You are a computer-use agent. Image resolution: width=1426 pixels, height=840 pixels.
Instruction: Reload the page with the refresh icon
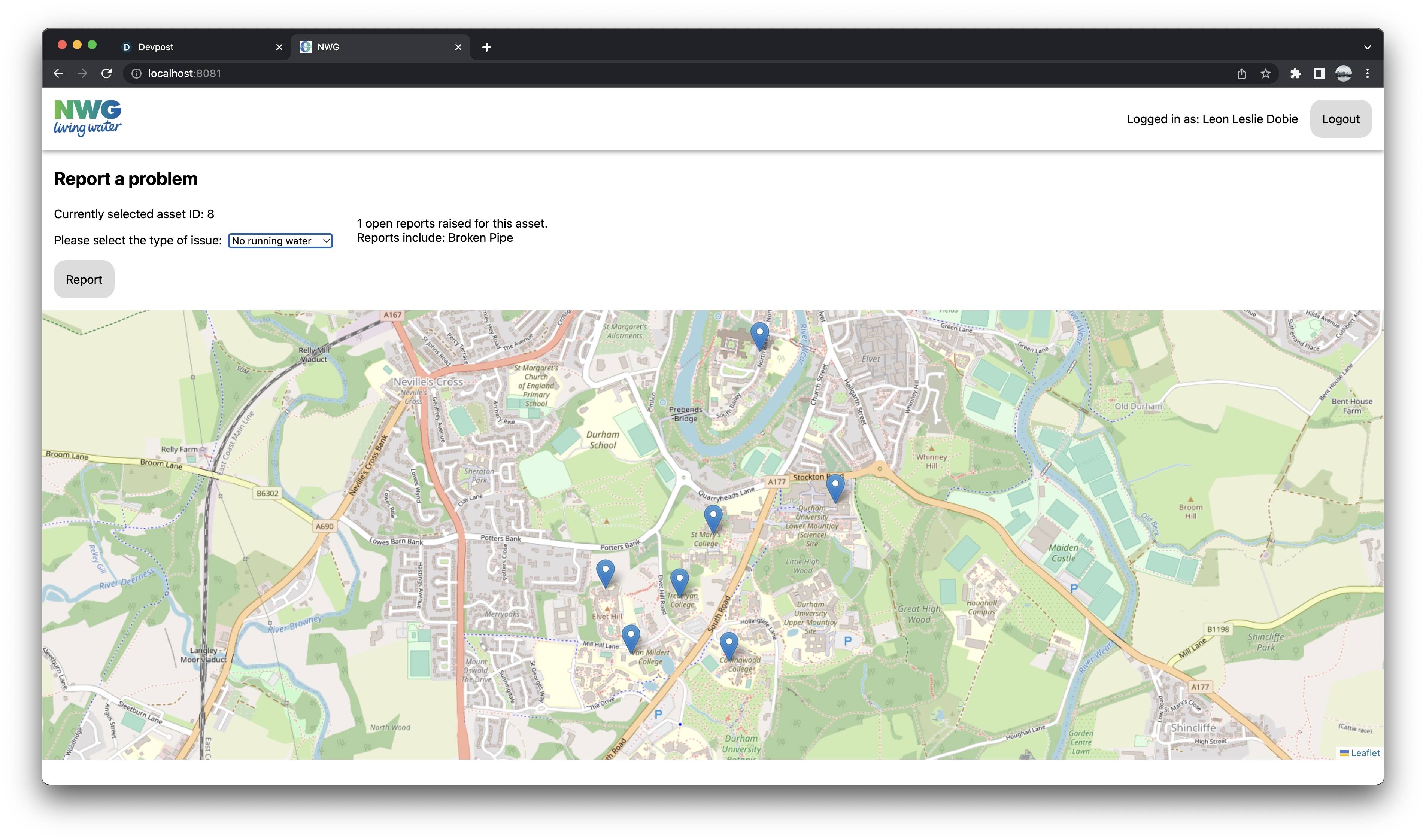106,74
